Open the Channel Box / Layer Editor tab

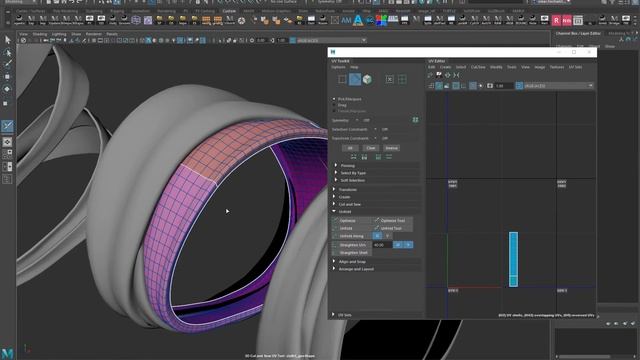[x=578, y=33]
